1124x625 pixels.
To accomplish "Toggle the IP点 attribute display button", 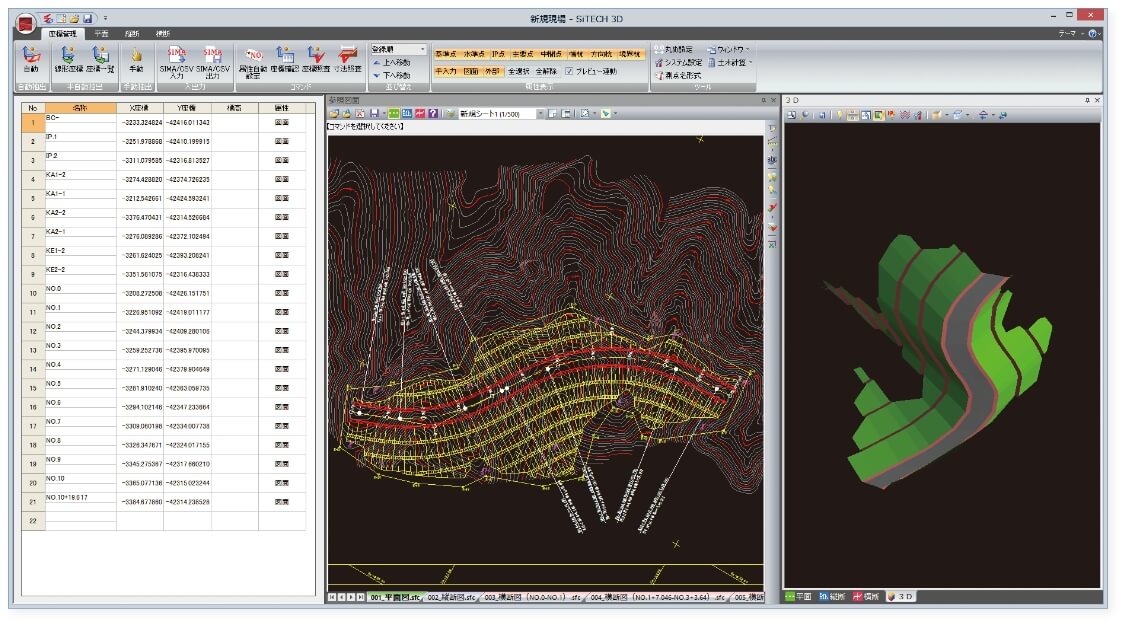I will pyautogui.click(x=498, y=54).
